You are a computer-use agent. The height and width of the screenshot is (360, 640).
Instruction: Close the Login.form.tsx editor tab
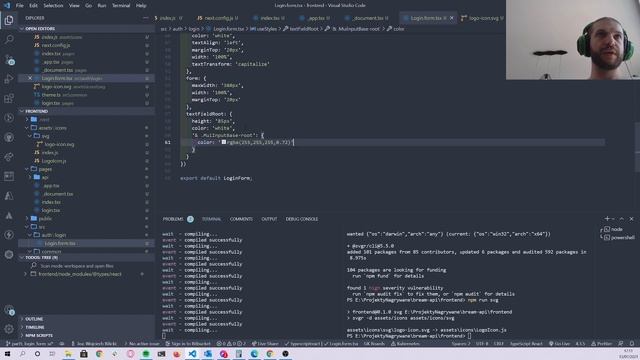(x=451, y=18)
